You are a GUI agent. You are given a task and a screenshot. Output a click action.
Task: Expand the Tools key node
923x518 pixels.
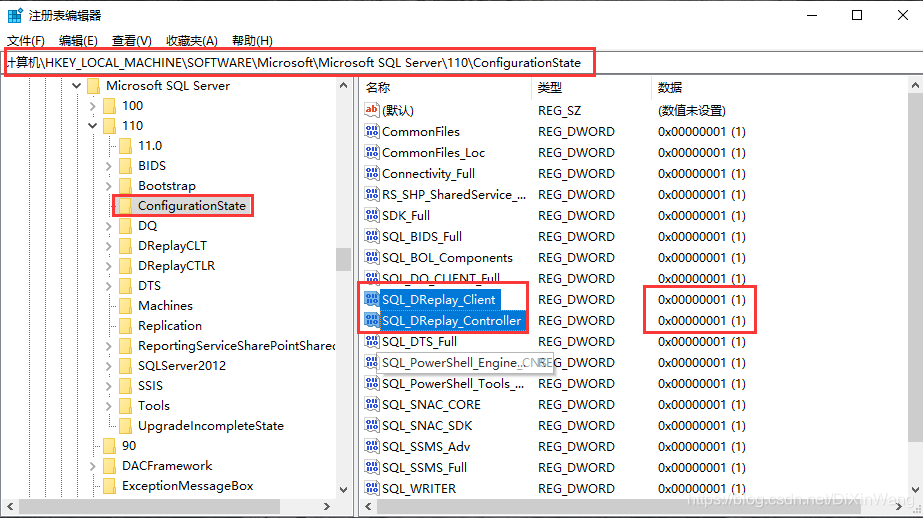pyautogui.click(x=108, y=406)
